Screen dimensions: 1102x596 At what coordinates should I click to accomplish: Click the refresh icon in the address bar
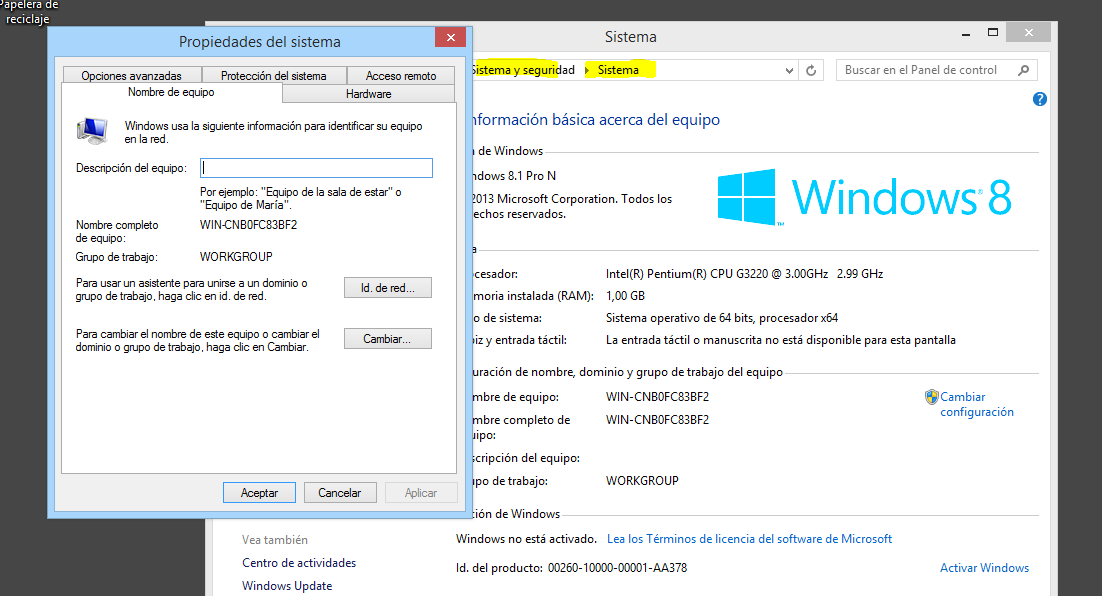click(811, 70)
